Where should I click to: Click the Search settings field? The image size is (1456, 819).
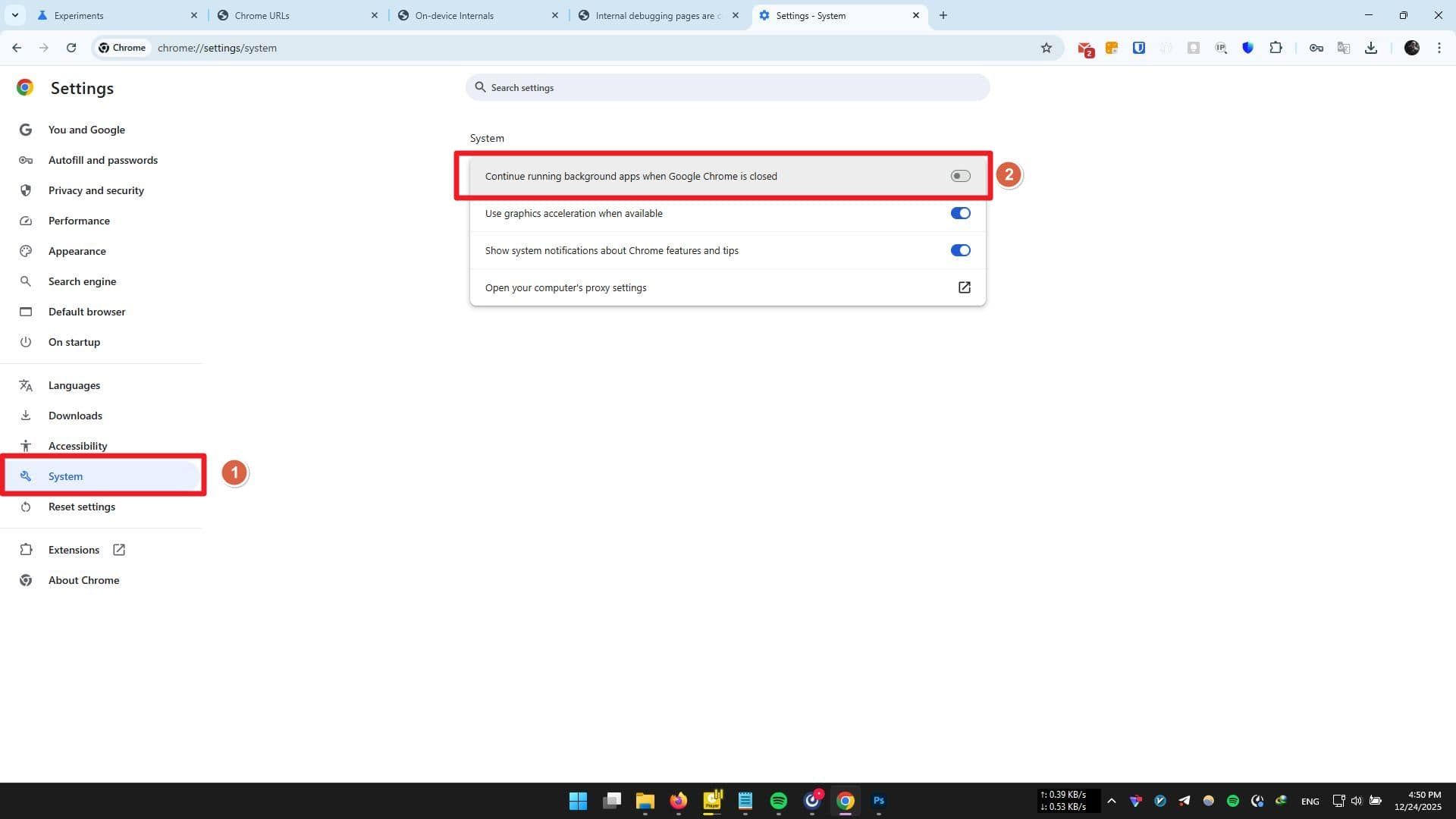point(726,88)
